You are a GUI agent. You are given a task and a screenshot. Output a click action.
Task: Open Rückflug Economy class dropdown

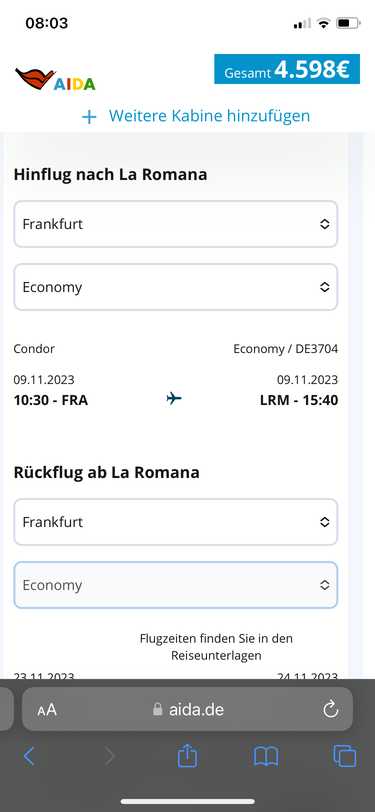176,585
